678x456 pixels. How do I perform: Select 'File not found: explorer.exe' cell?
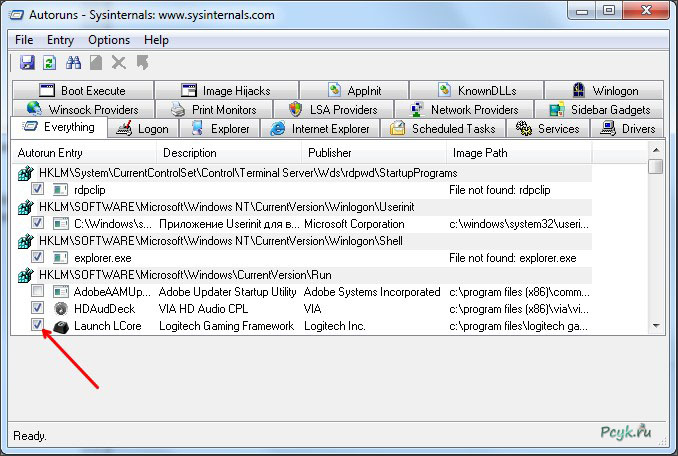[512, 258]
